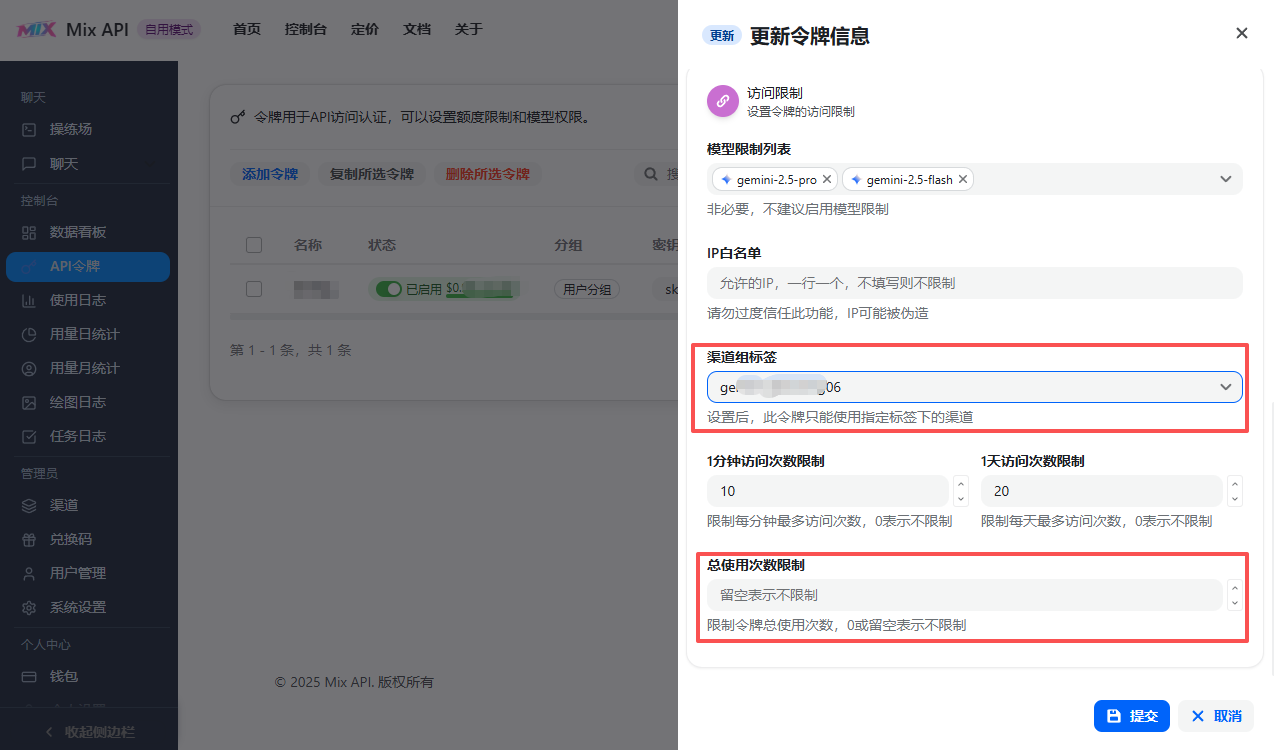Click the Mix API logo icon
The width and height of the screenshot is (1274, 750).
36,30
